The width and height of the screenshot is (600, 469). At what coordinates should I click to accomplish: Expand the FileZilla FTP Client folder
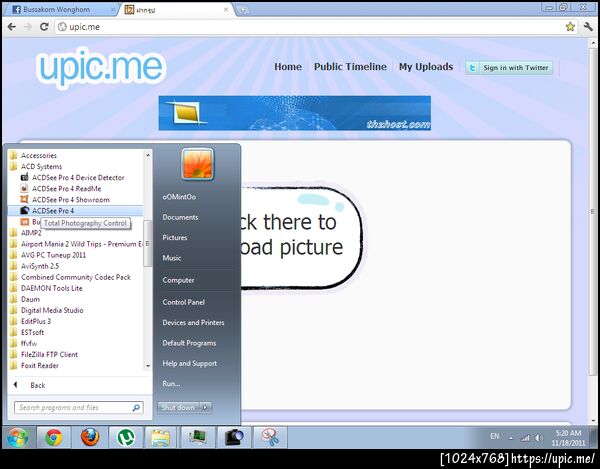pyautogui.click(x=49, y=355)
